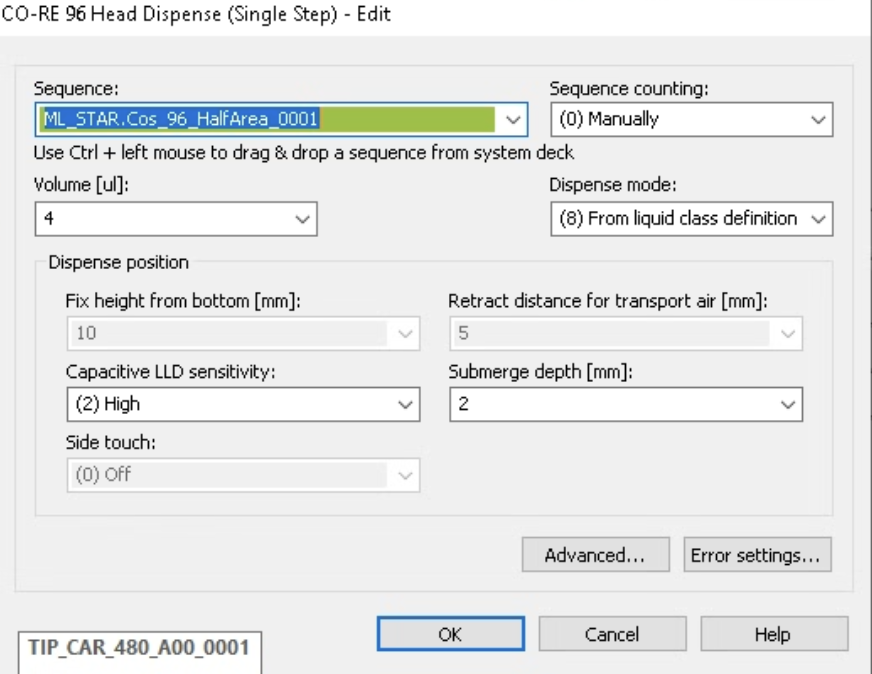Screen dimensions: 872x674
Task: Click the Fix height from bottom field
Action: (x=243, y=334)
